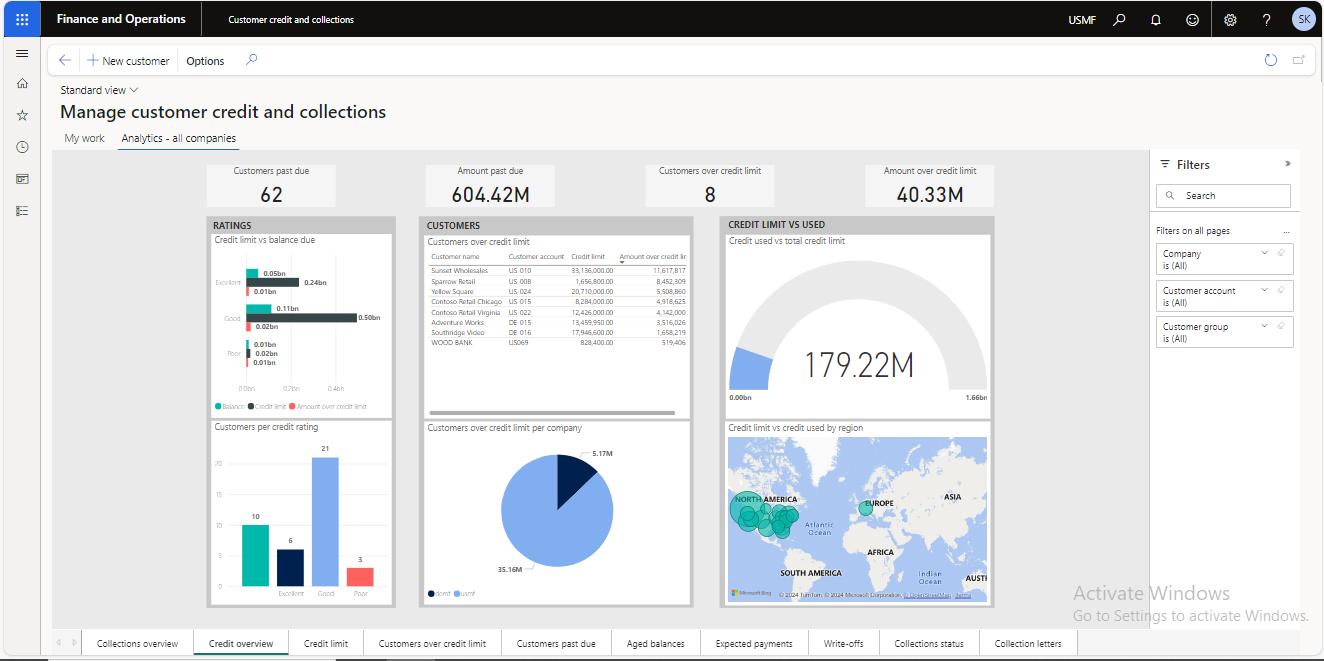Image resolution: width=1324 pixels, height=661 pixels.
Task: Click the notification bell icon
Action: coord(1156,19)
